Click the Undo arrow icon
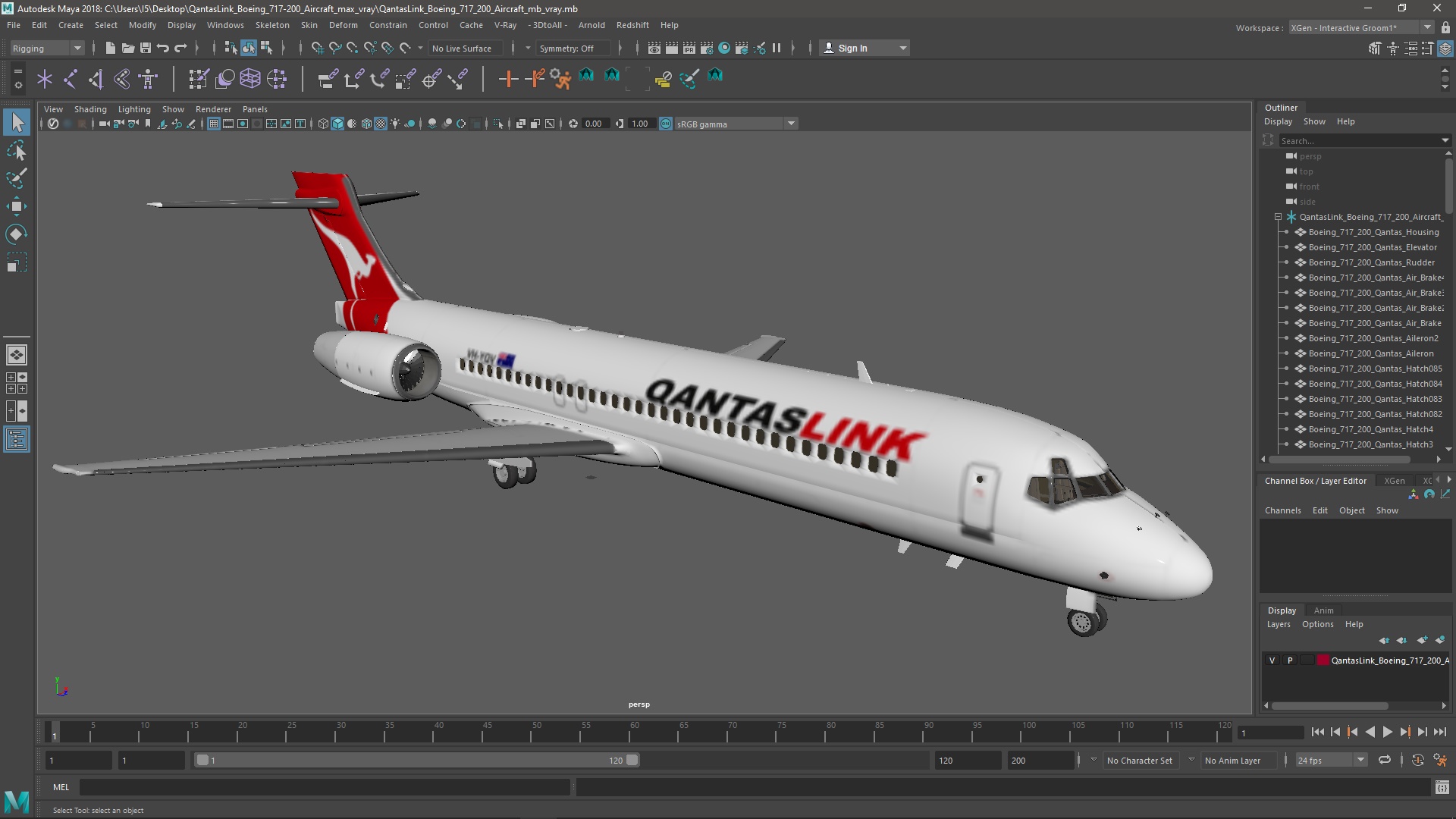Screen dimensions: 1456x819 (x=162, y=48)
